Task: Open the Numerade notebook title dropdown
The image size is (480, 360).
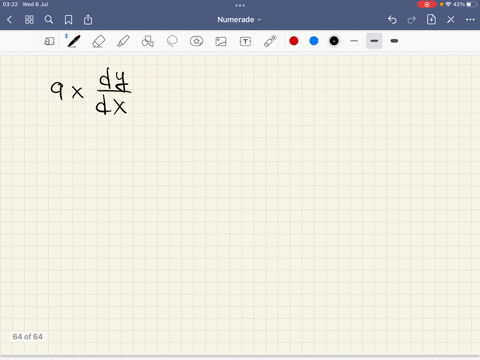Action: pos(239,20)
